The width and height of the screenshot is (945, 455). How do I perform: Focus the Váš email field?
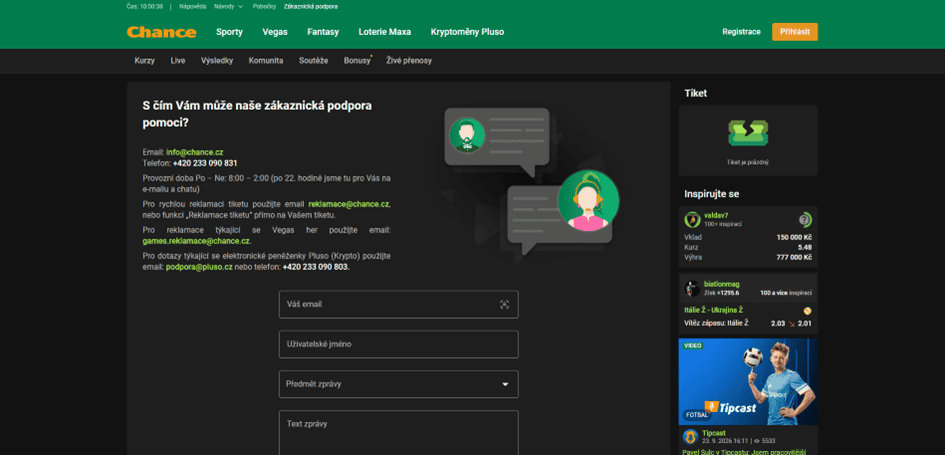coord(398,304)
